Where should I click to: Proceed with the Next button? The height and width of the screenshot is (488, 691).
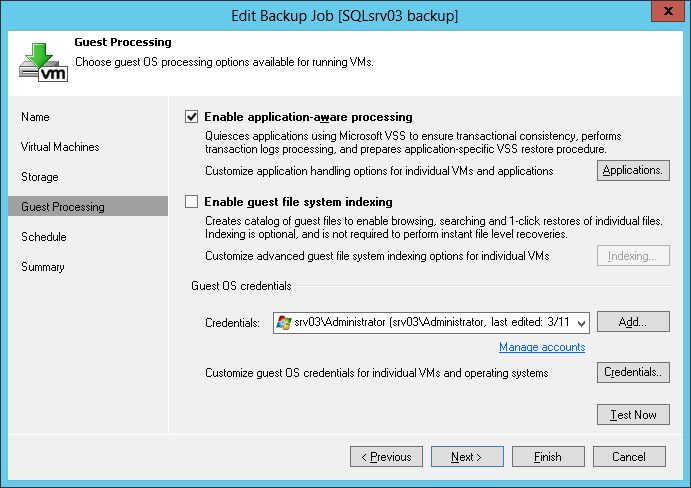tap(467, 457)
